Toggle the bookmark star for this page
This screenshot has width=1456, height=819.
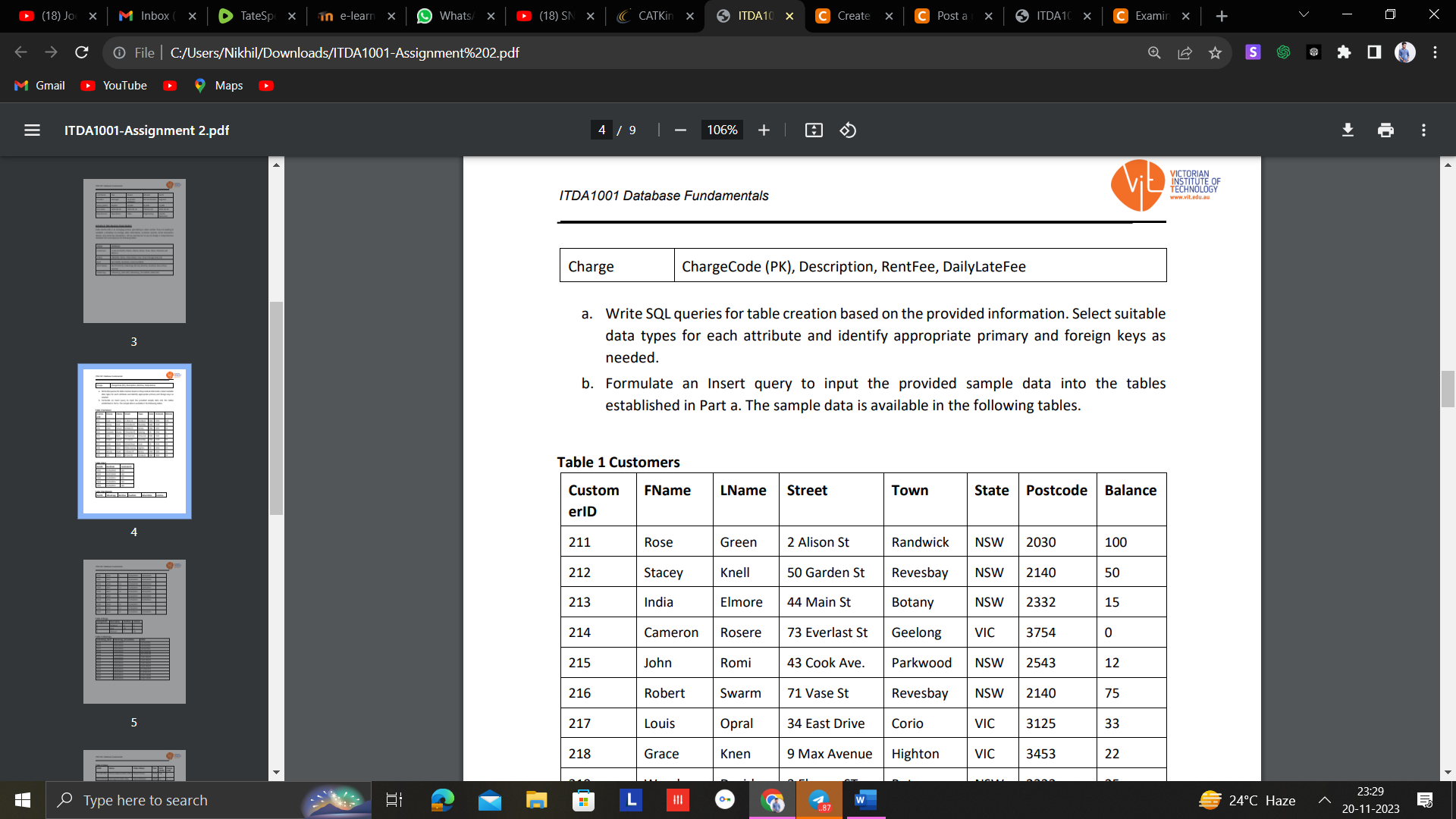(x=1216, y=52)
